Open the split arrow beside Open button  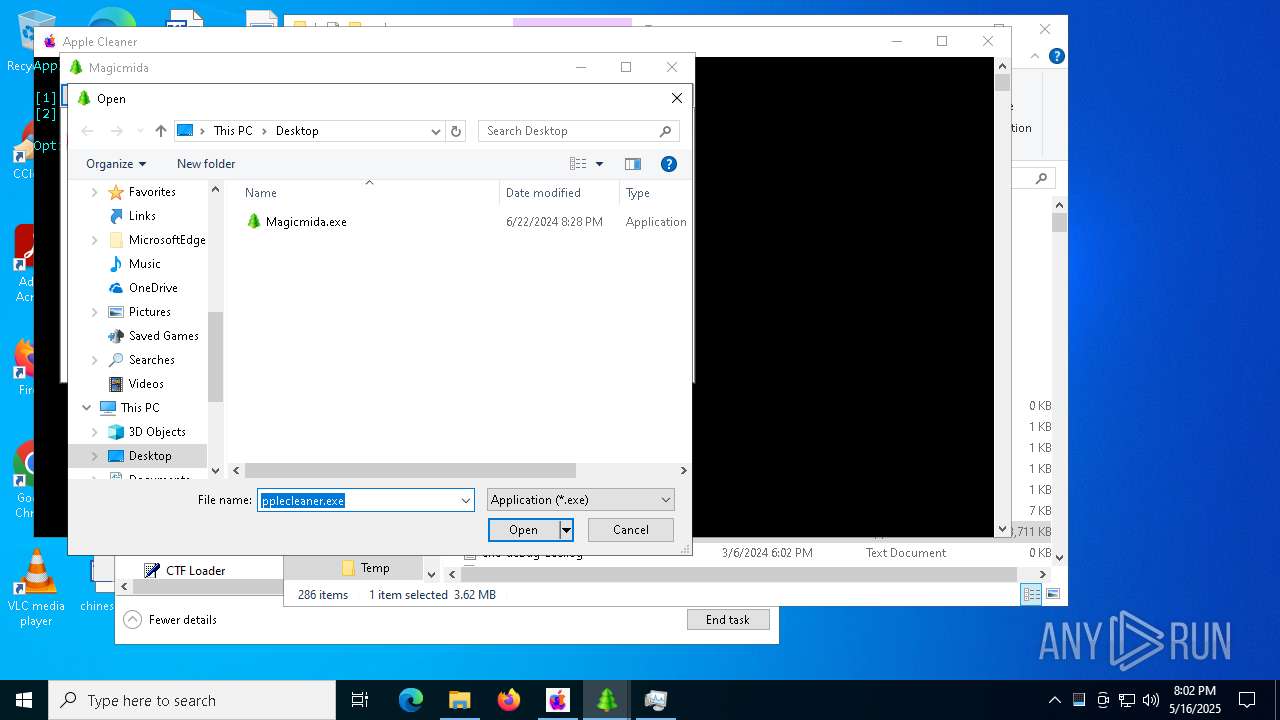(566, 530)
